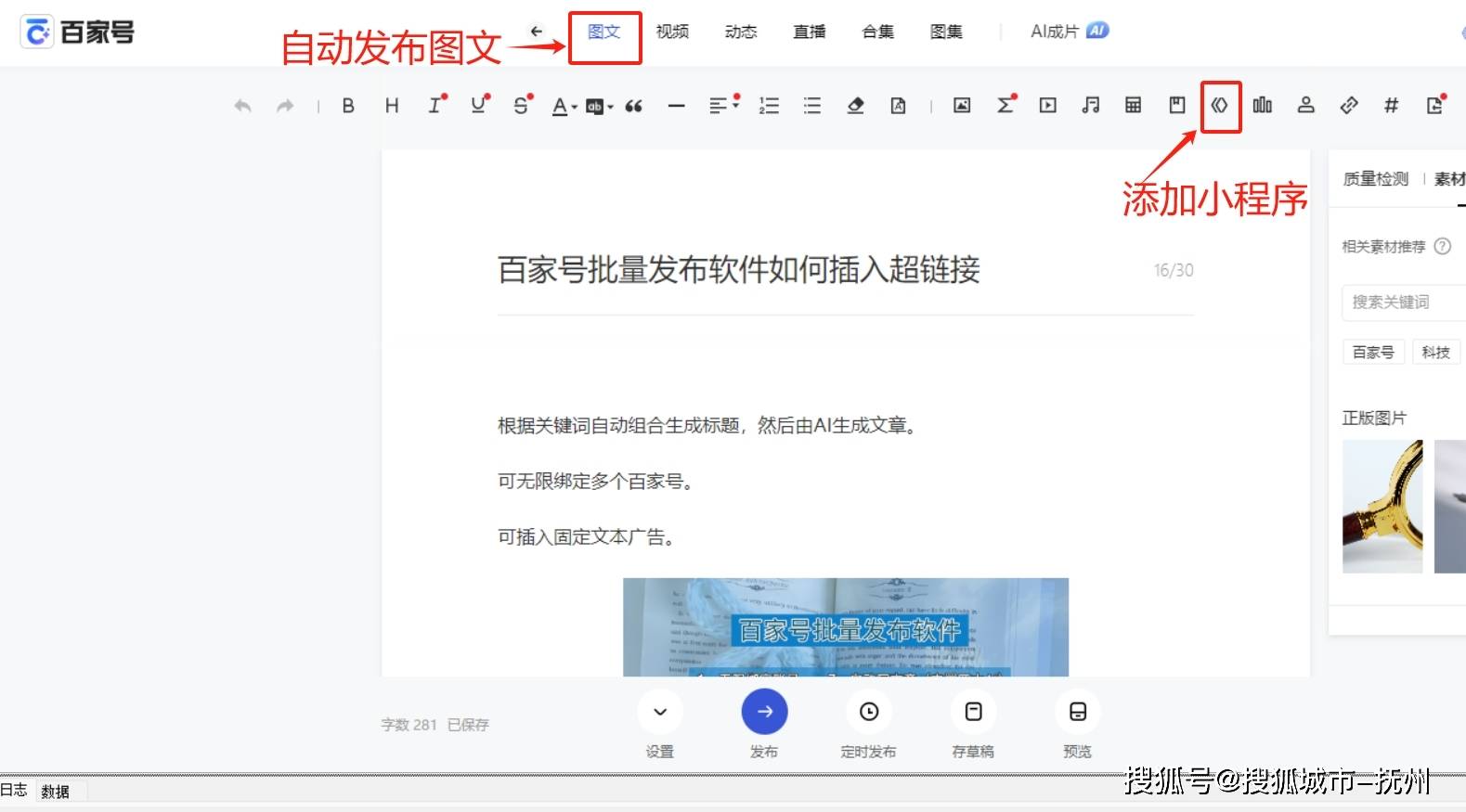Viewport: 1466px width, 812px height.
Task: Toggle strikethrough formatting
Action: [521, 106]
